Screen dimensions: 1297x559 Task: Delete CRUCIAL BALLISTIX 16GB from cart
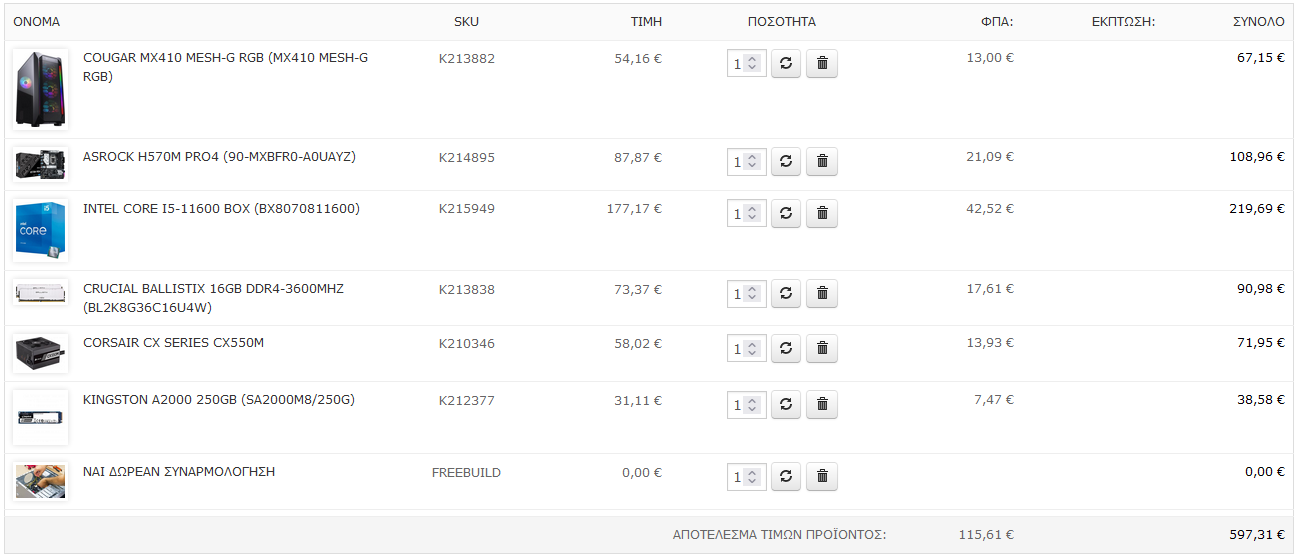pos(822,293)
